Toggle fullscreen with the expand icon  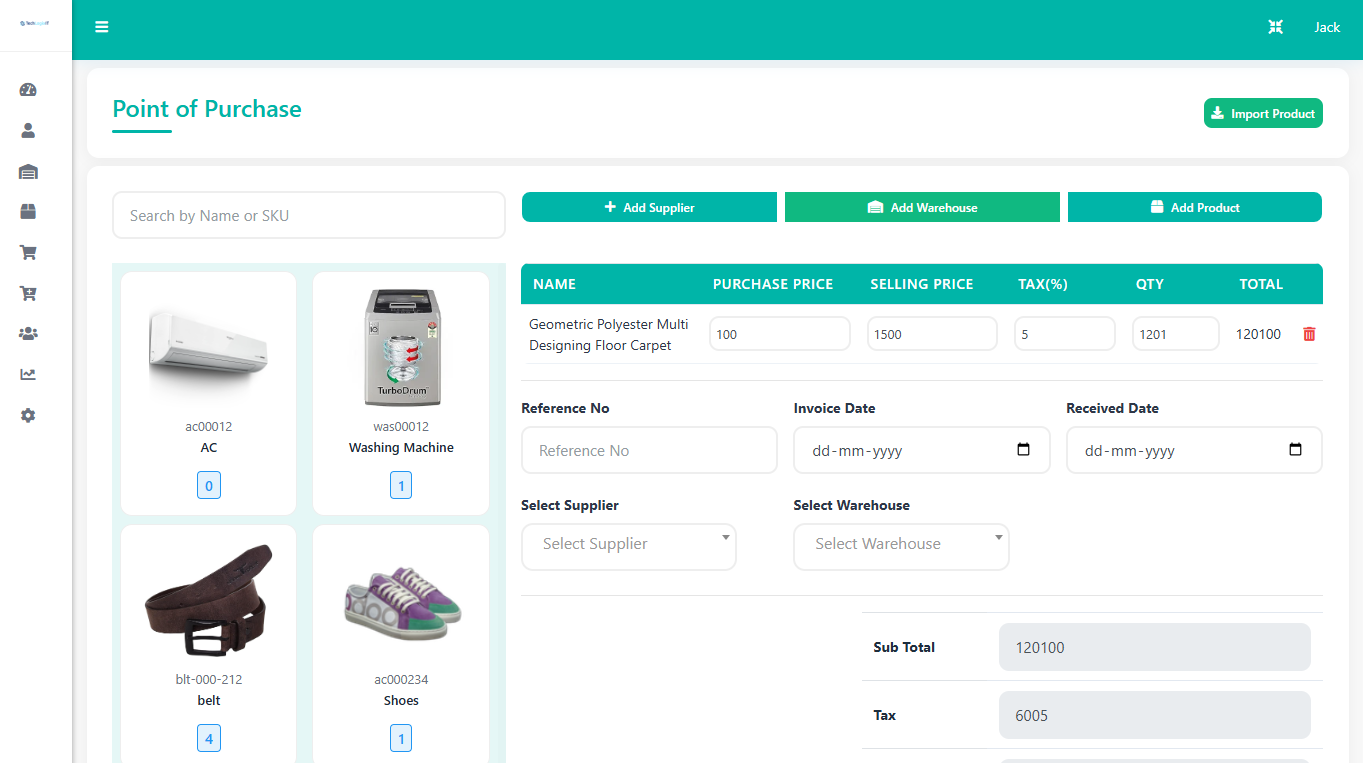[1275, 27]
